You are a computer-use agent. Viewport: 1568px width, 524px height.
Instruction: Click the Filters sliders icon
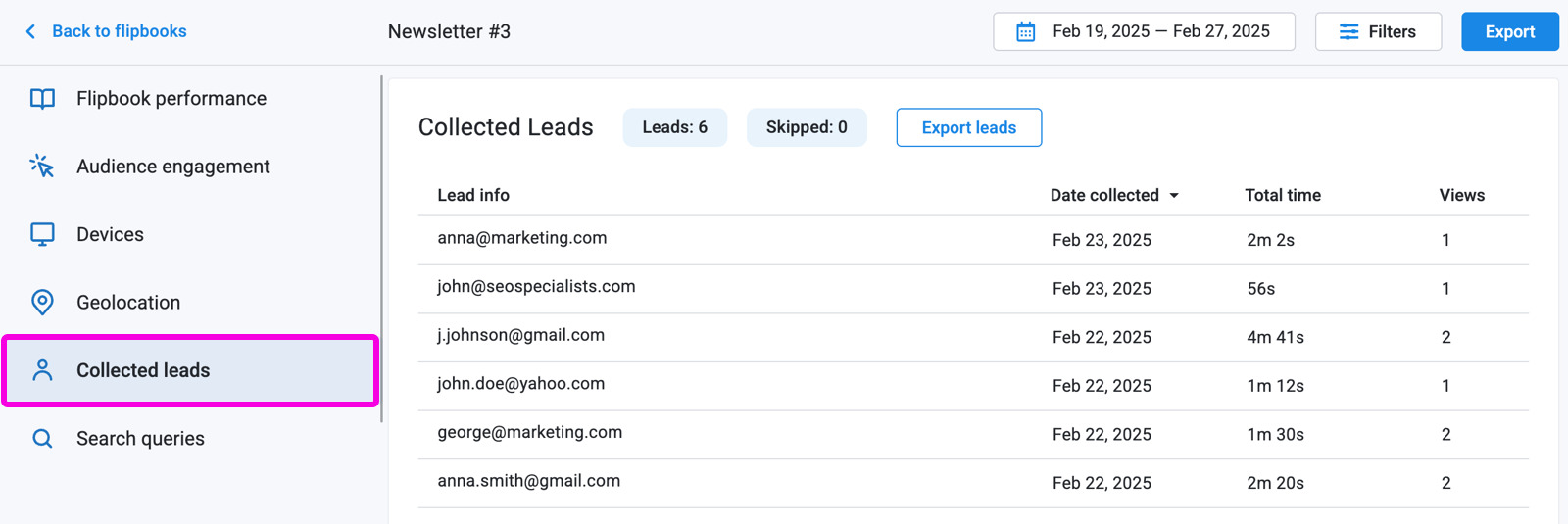[1349, 32]
